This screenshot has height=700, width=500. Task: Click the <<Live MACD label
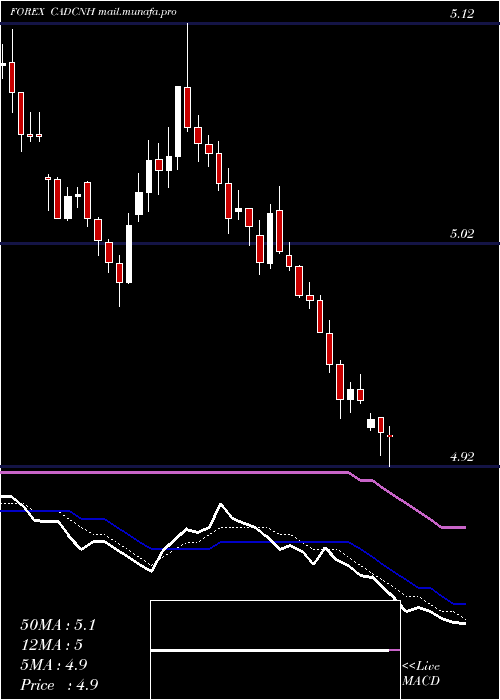coord(421,673)
